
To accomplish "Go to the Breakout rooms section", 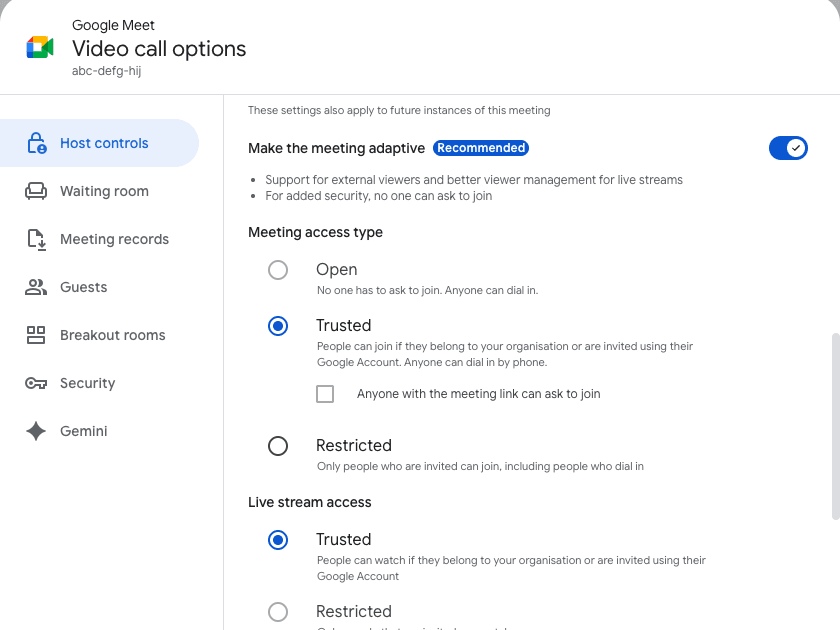I will [112, 335].
